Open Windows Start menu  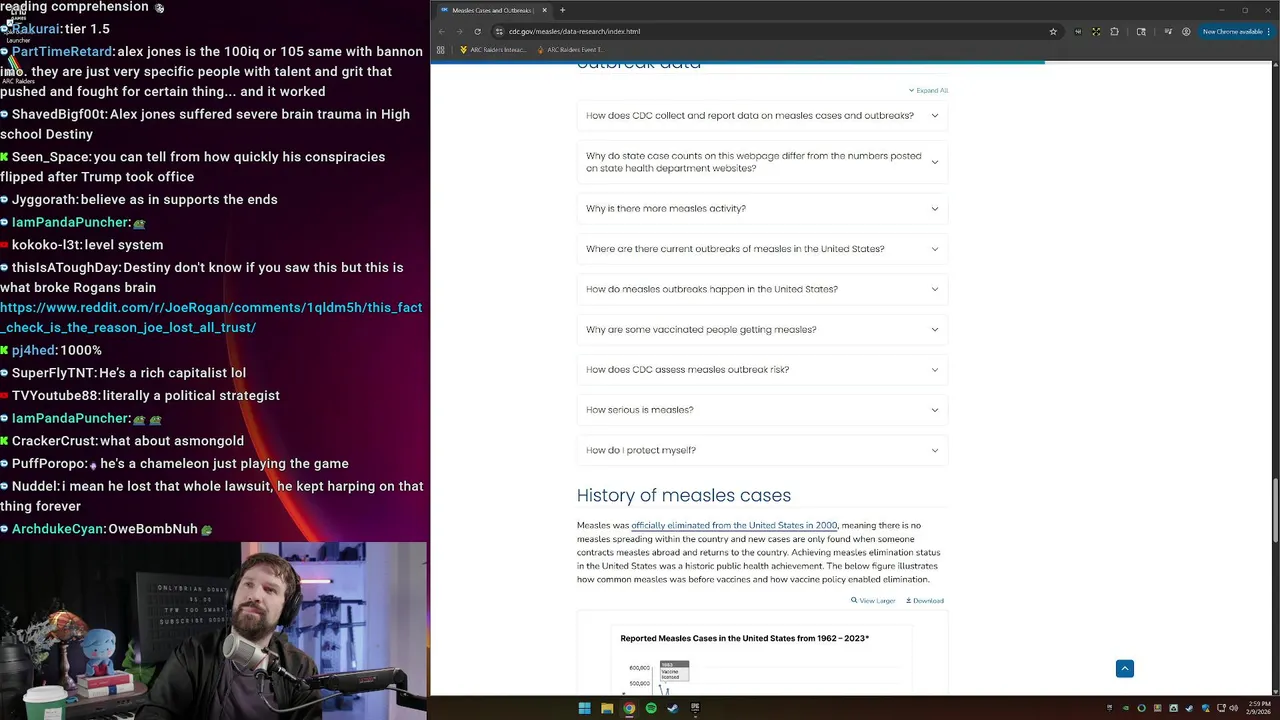click(x=584, y=708)
